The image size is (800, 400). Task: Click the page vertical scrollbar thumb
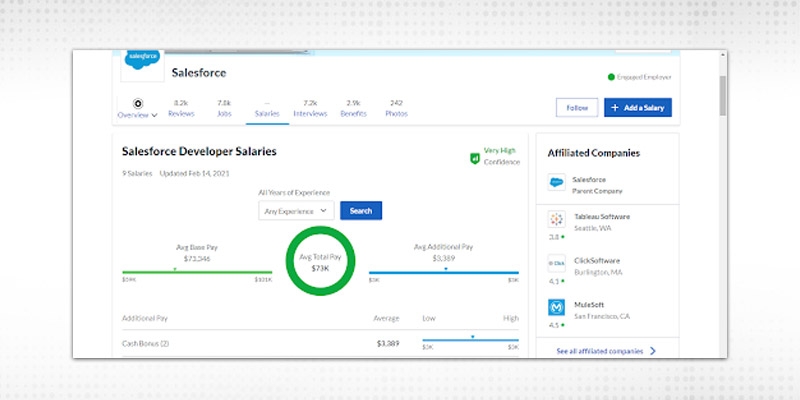point(722,95)
